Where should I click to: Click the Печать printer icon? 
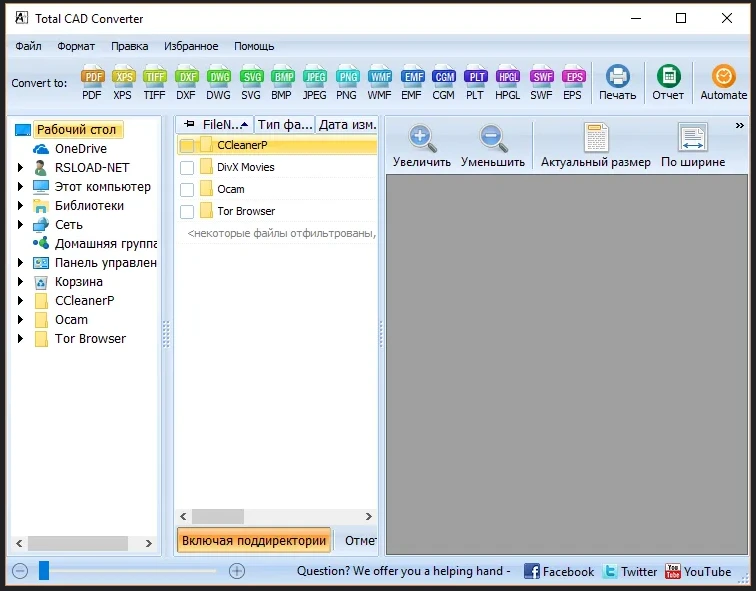tap(618, 82)
